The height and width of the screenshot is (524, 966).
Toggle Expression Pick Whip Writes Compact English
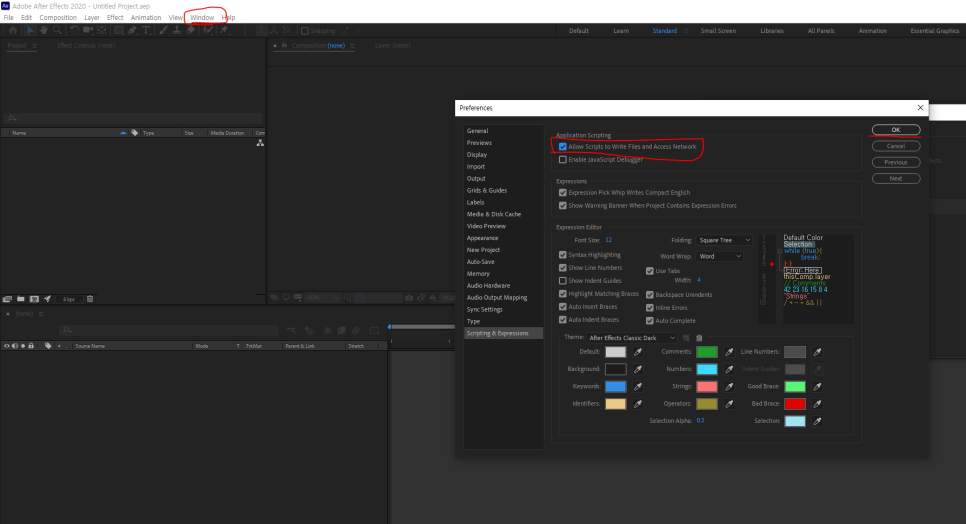tap(562, 193)
